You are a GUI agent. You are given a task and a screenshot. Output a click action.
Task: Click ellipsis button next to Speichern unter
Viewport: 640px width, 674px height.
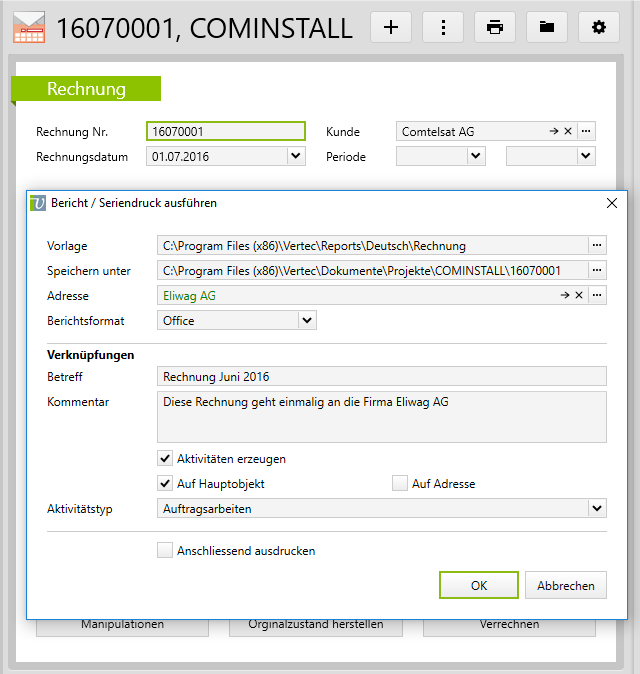coord(597,271)
